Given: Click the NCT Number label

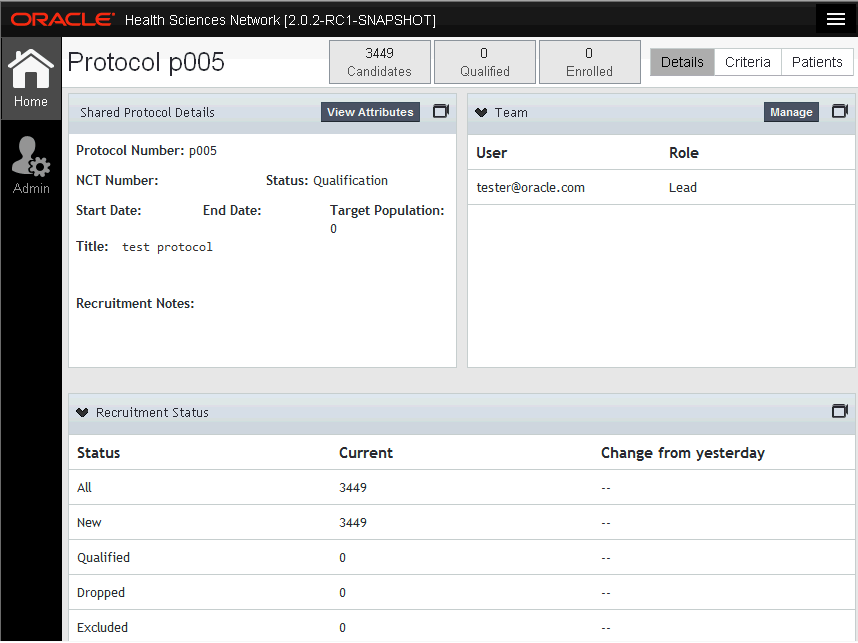Looking at the screenshot, I should pos(117,180).
